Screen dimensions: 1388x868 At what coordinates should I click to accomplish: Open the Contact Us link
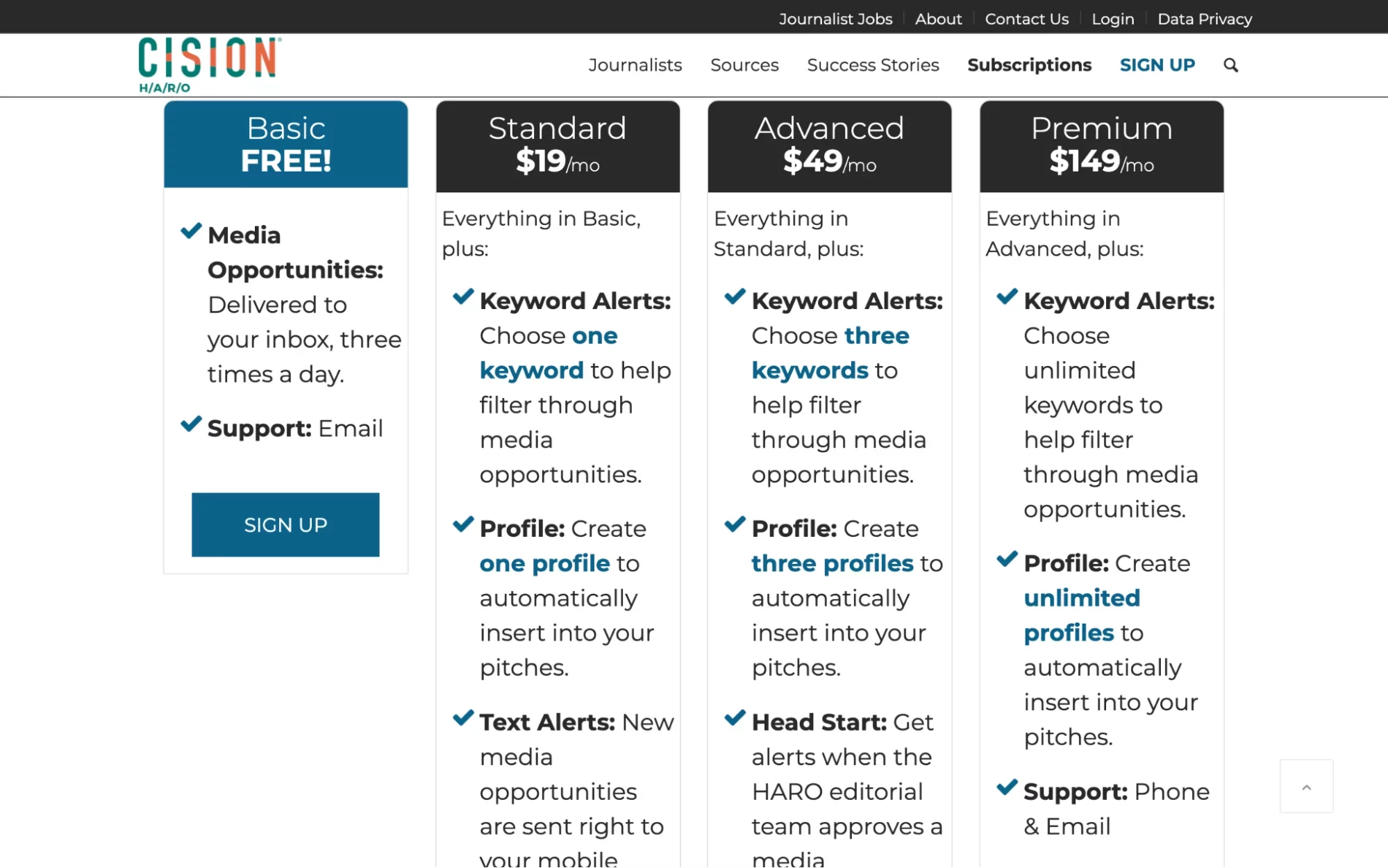point(1026,19)
